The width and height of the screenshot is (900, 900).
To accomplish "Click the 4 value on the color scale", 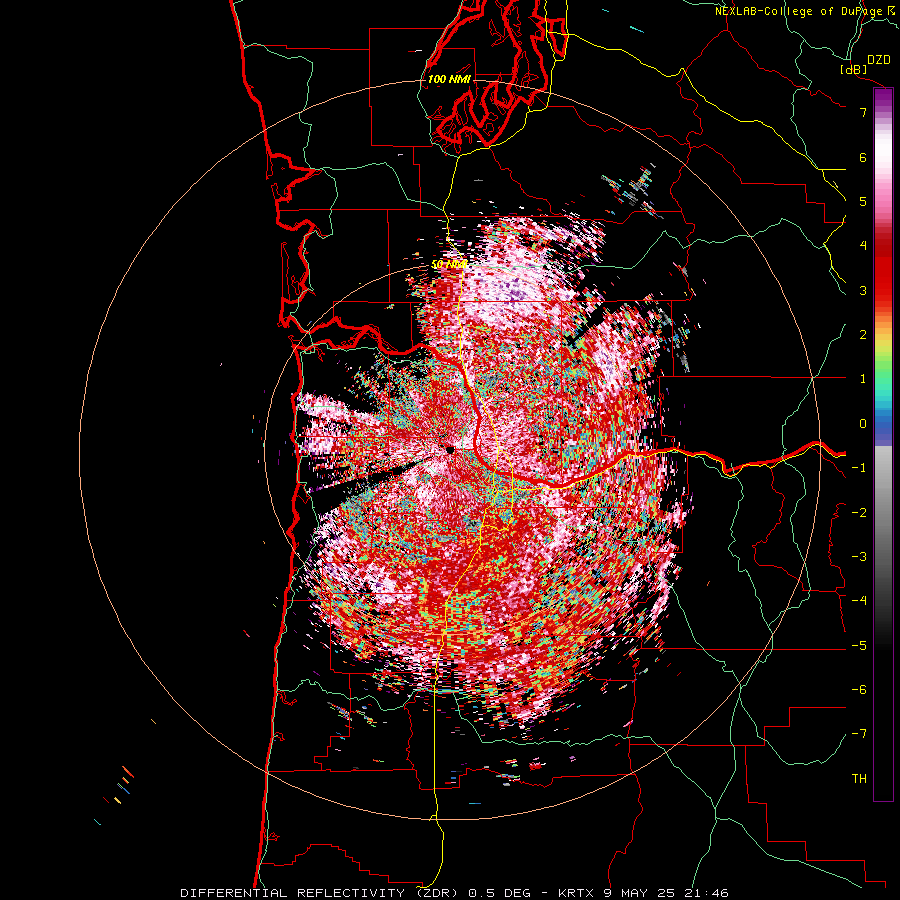I will [863, 246].
